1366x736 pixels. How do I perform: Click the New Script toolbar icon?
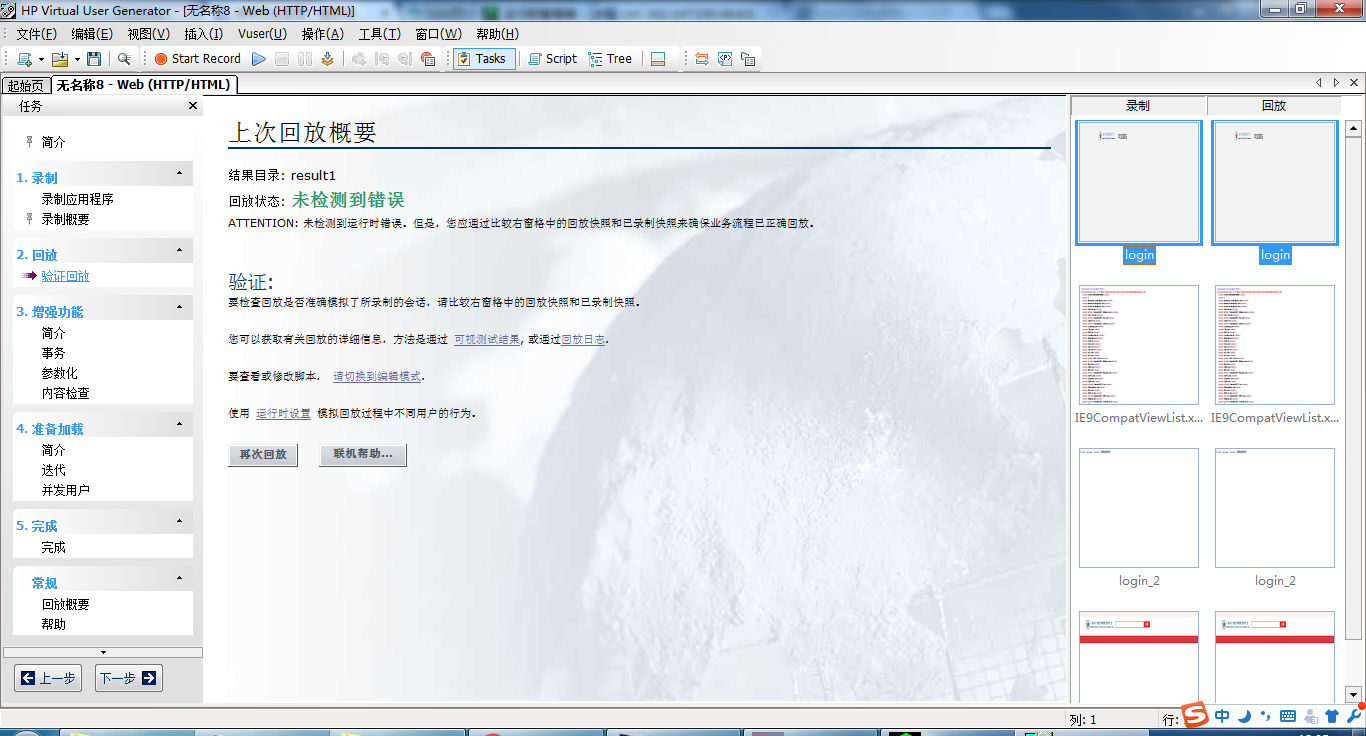pos(24,59)
